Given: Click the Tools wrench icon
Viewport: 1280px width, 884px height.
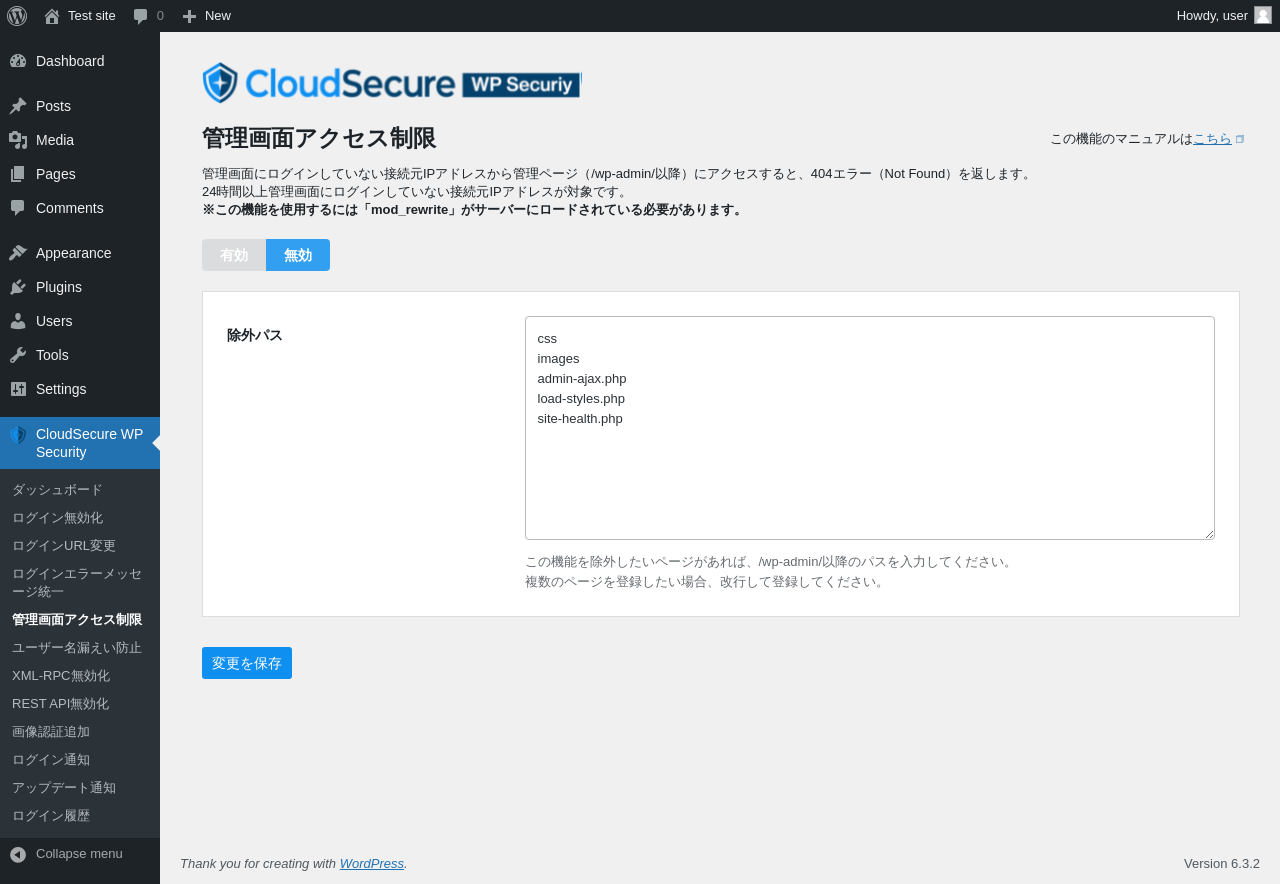Looking at the screenshot, I should coord(18,355).
